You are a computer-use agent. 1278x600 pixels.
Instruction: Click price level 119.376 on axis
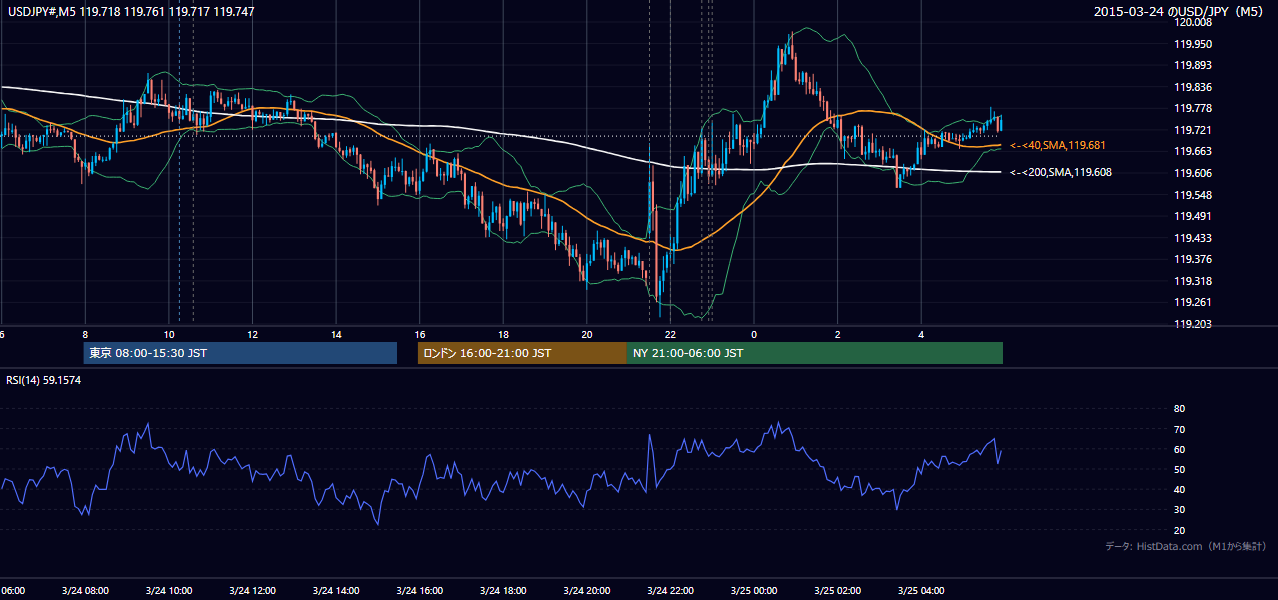tap(1191, 259)
